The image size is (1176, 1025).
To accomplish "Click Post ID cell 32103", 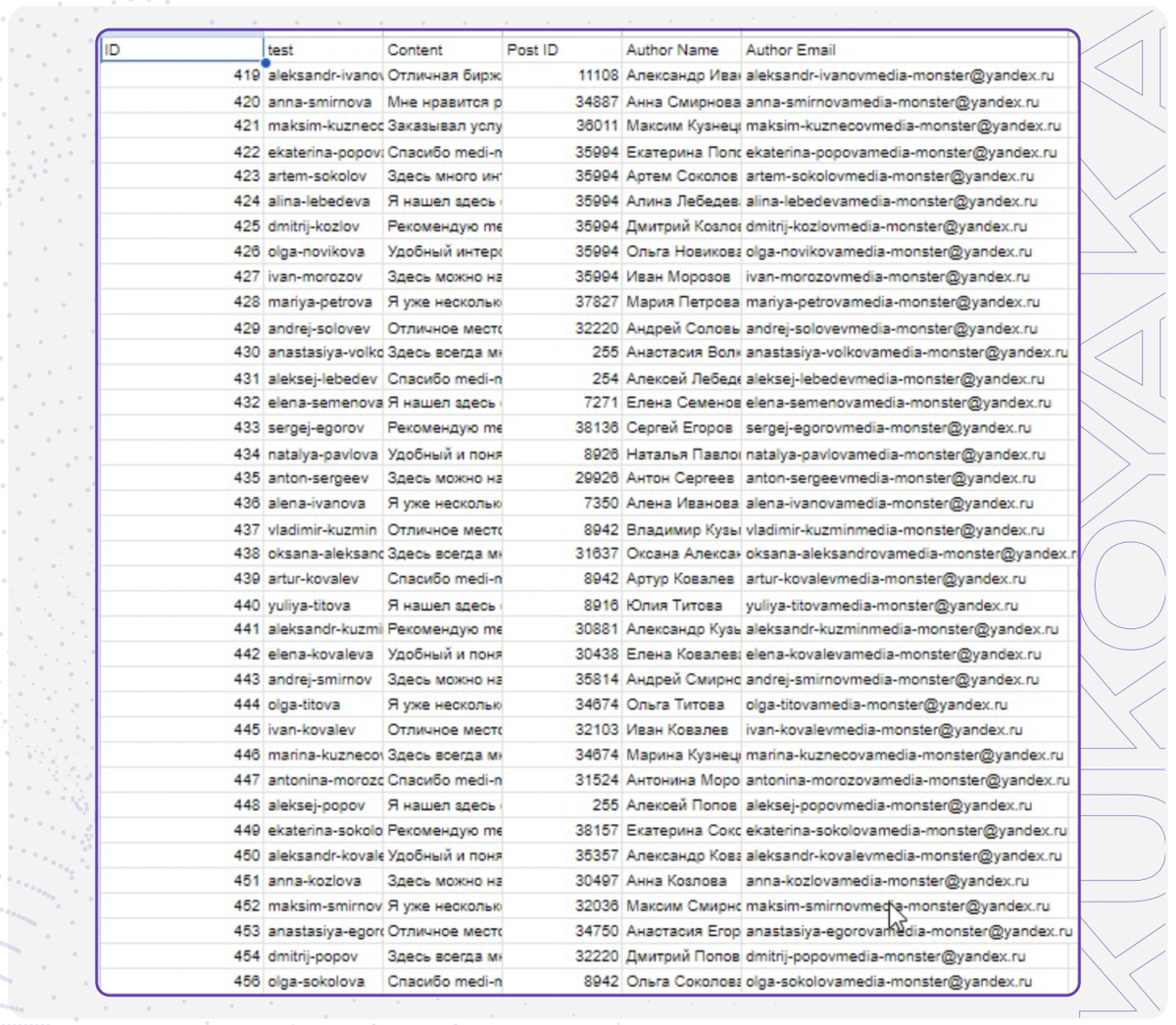I will [x=563, y=729].
